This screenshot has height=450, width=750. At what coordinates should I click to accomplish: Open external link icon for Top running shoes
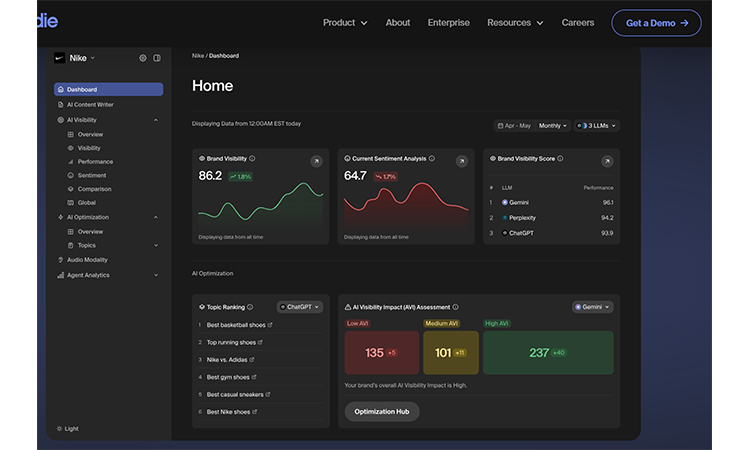260,342
